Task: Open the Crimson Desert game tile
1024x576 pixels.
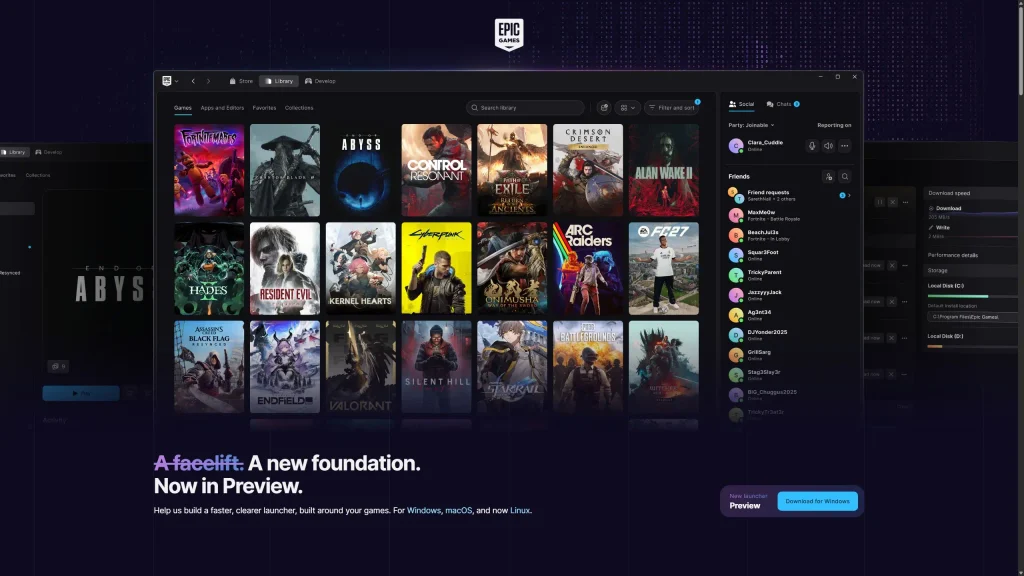Action: tap(588, 170)
